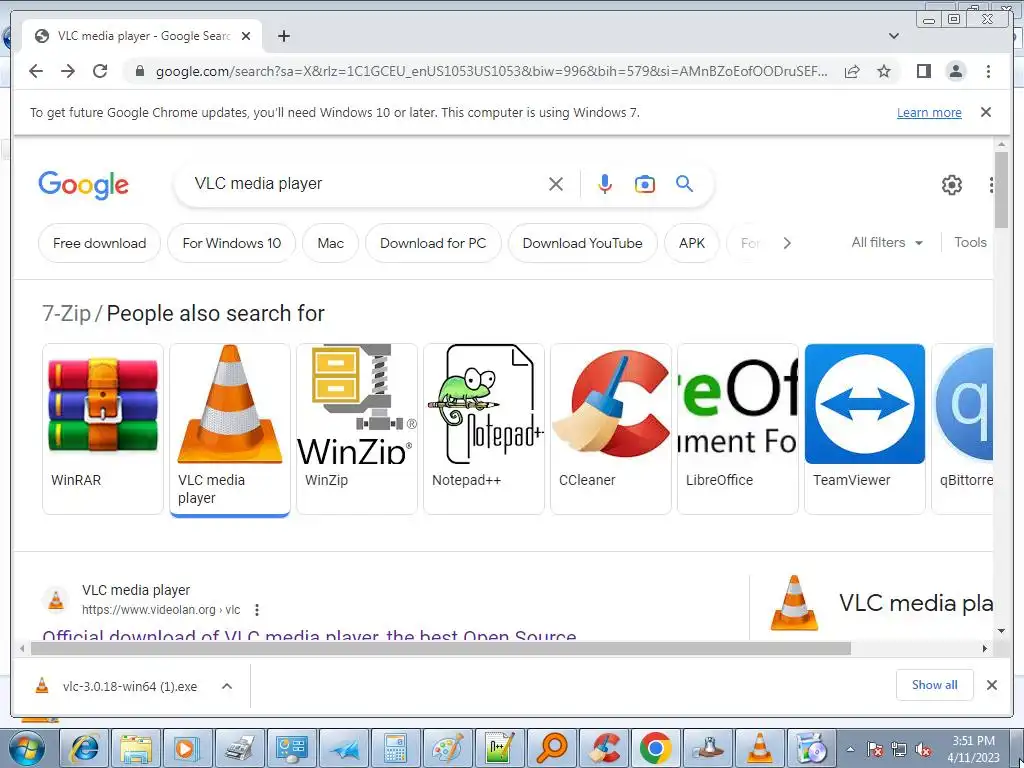Select the Mac filter chip
This screenshot has height=768, width=1024.
point(330,243)
